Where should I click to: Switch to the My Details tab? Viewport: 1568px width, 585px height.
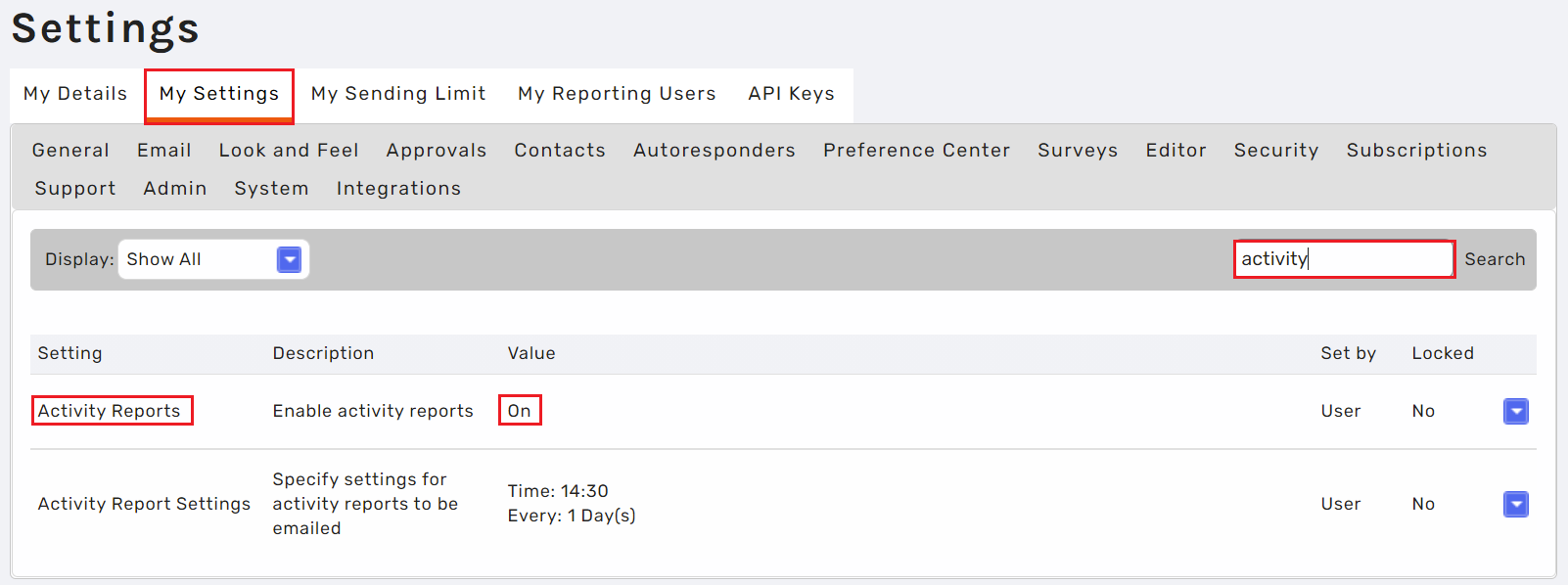(75, 94)
